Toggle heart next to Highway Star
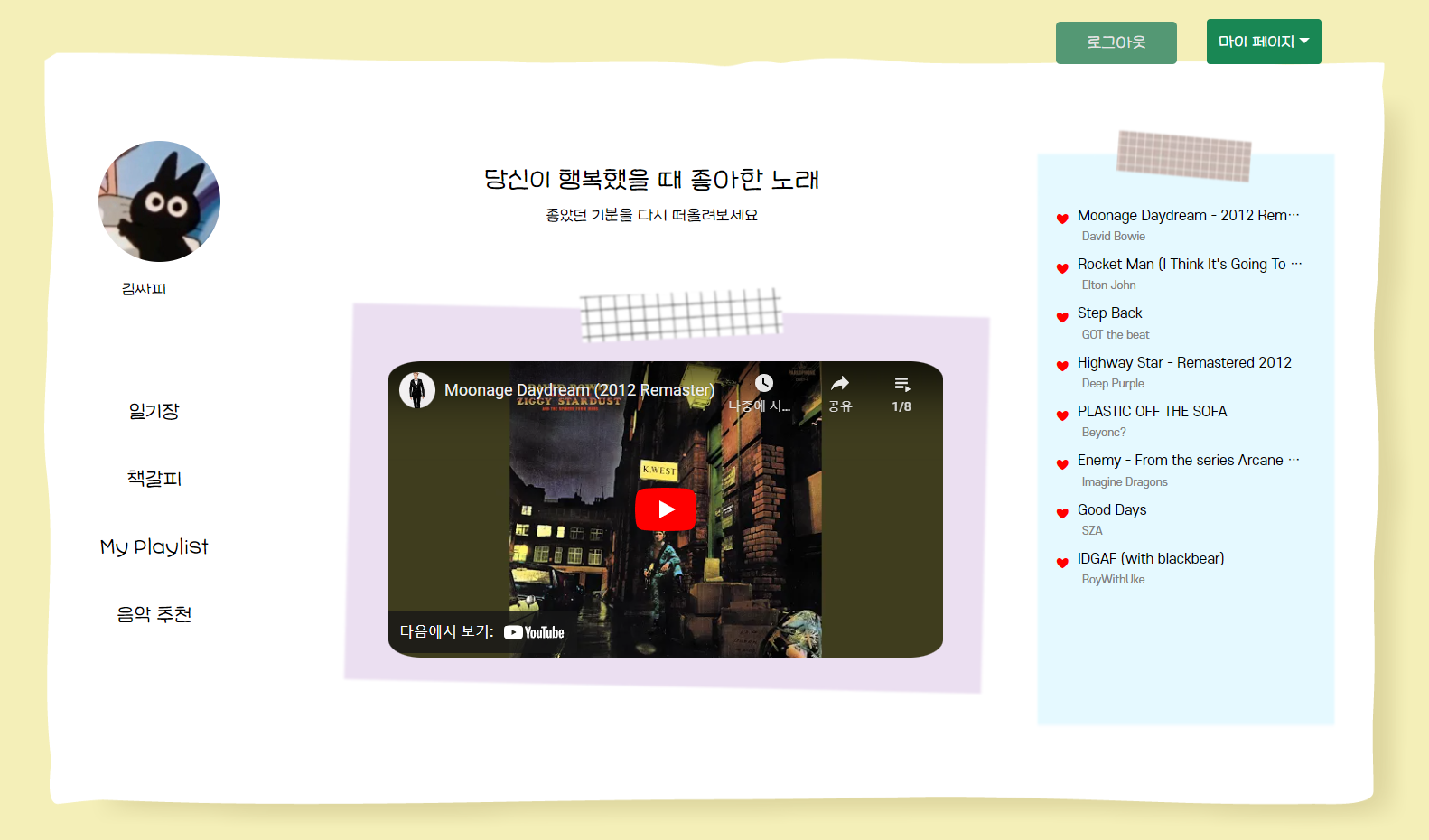The image size is (1429, 840). pos(1062,366)
